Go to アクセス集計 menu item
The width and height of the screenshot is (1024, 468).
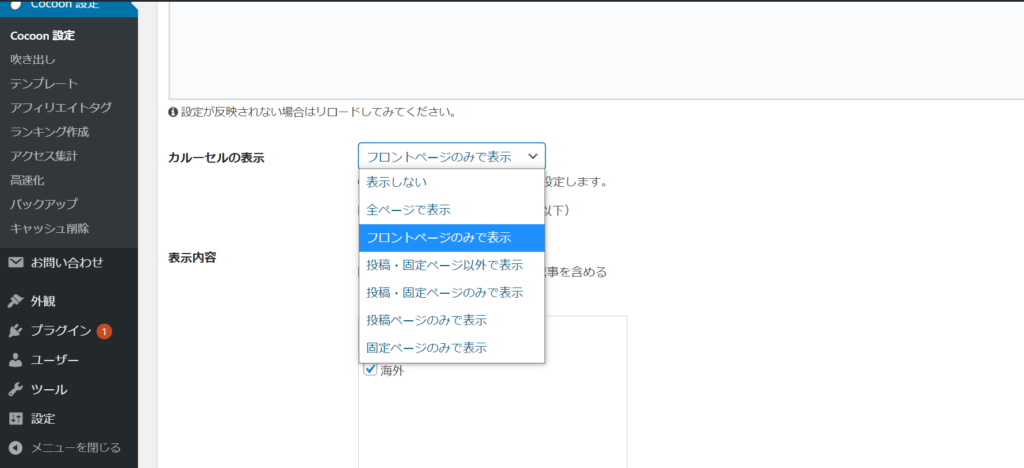coord(44,156)
